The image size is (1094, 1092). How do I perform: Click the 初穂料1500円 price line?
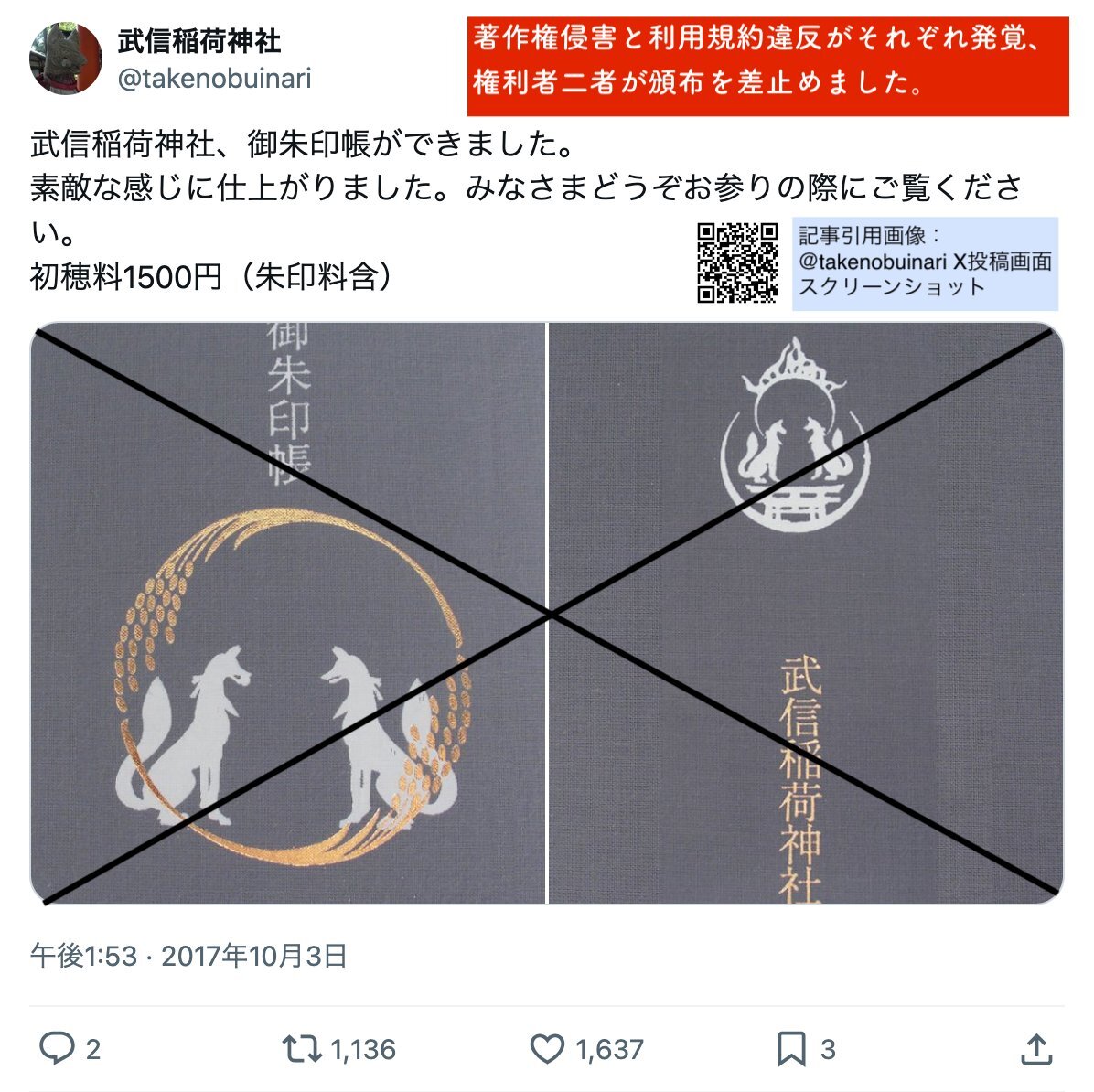(213, 276)
